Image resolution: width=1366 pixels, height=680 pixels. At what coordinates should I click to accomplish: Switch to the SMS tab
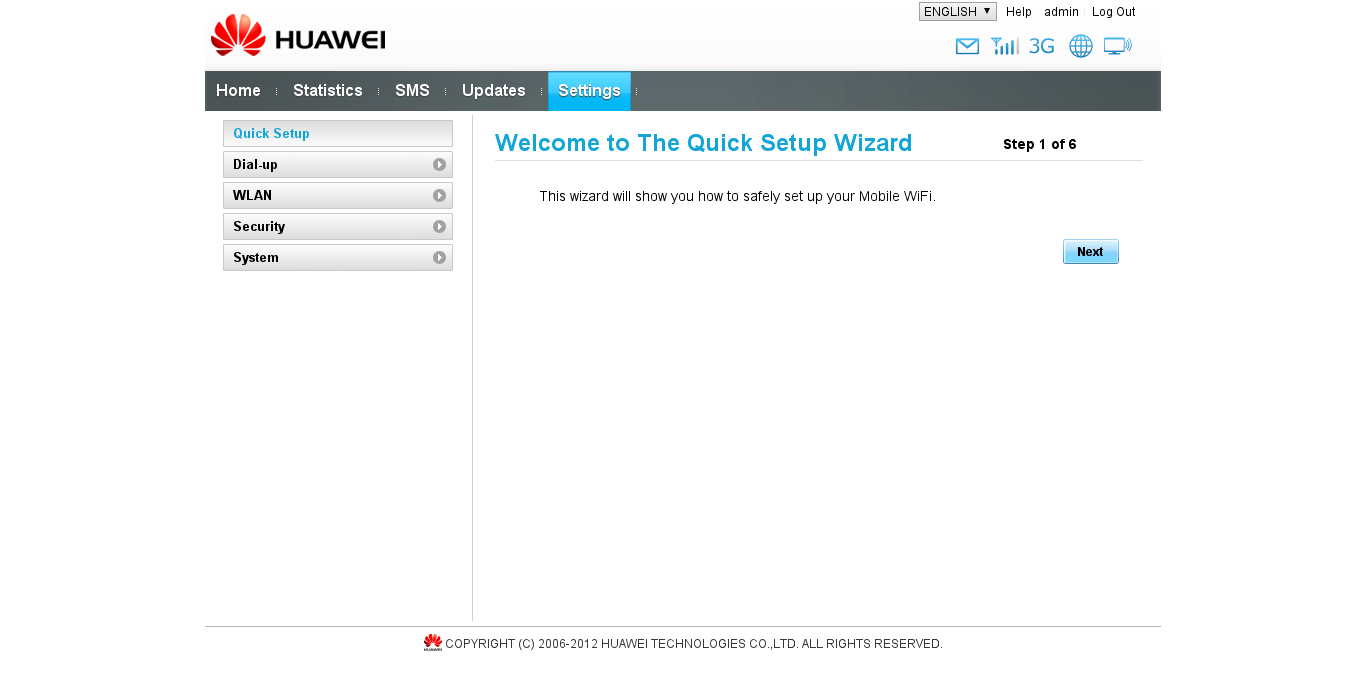coord(412,91)
